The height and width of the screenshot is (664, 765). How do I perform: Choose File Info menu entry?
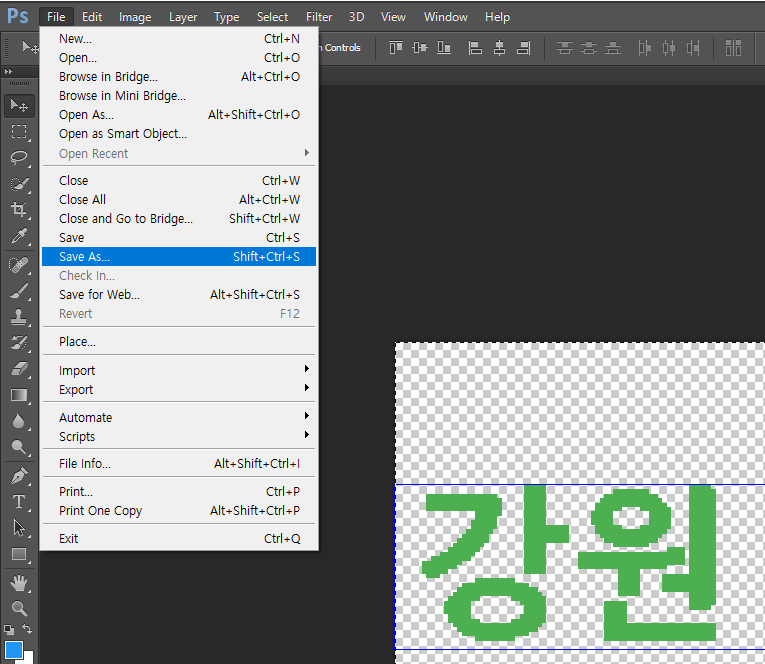[179, 463]
